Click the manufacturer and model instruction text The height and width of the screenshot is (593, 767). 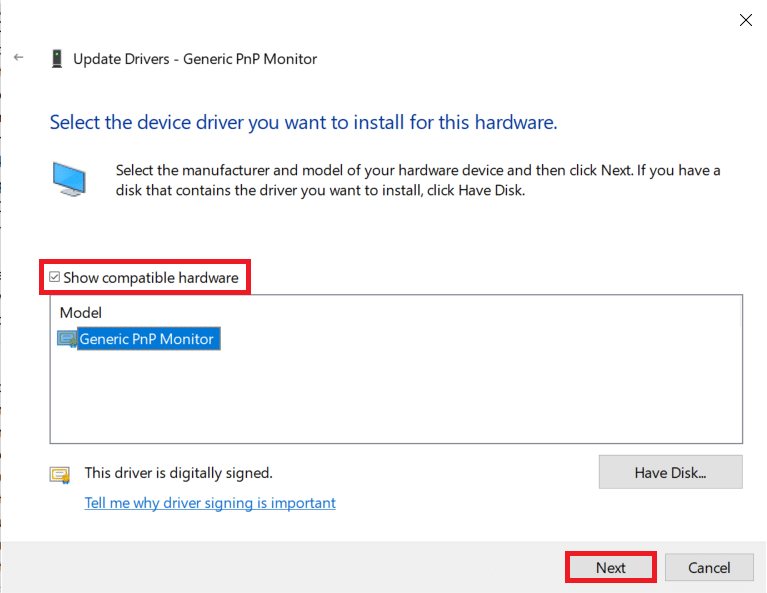point(418,180)
